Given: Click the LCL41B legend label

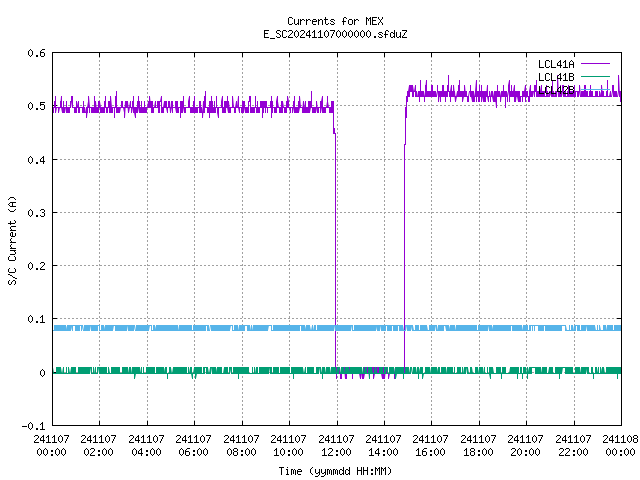Looking at the screenshot, I should click(x=556, y=77).
